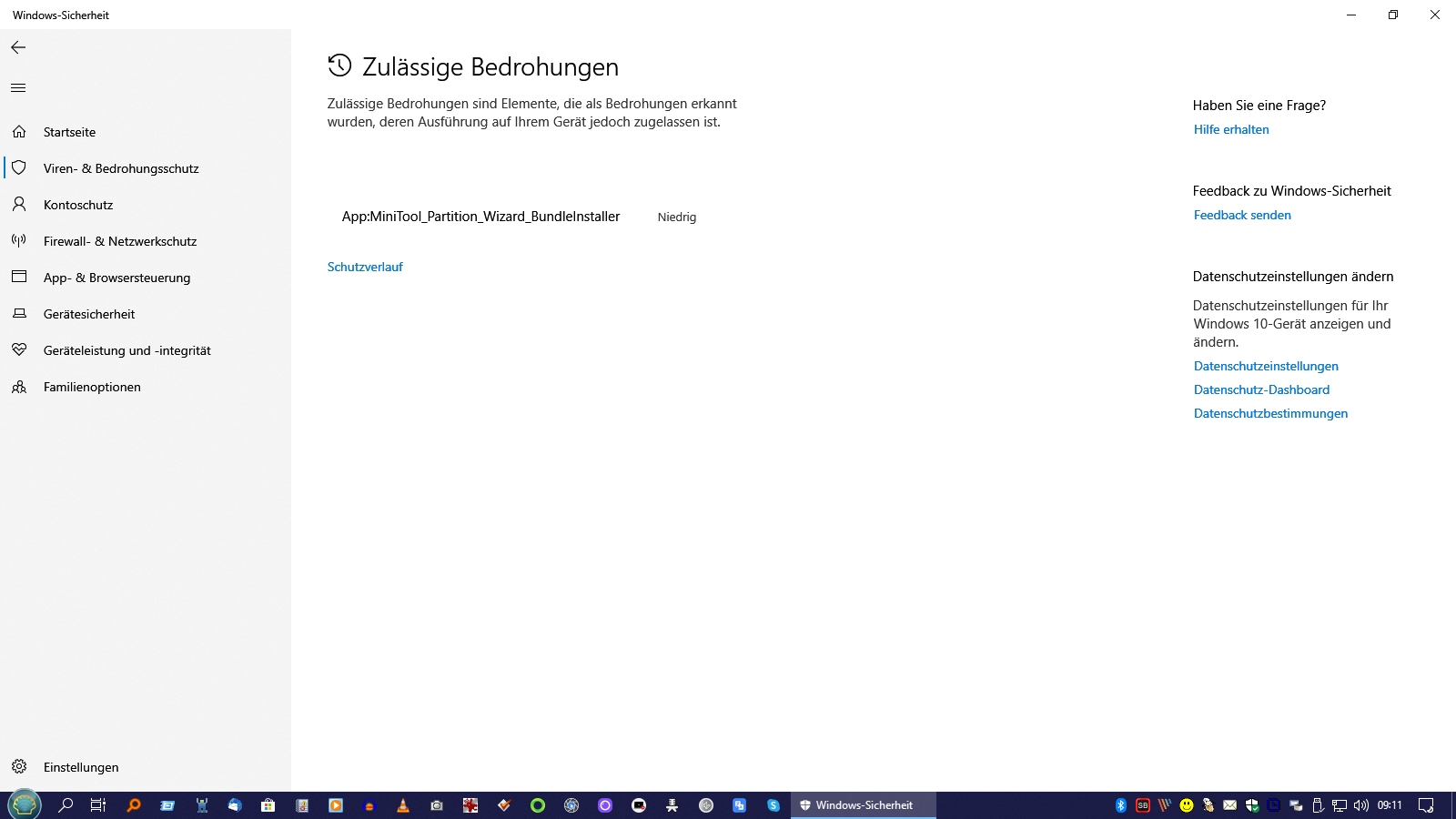This screenshot has width=1456, height=819.
Task: Toggle the hamburger navigation menu
Action: (x=18, y=88)
